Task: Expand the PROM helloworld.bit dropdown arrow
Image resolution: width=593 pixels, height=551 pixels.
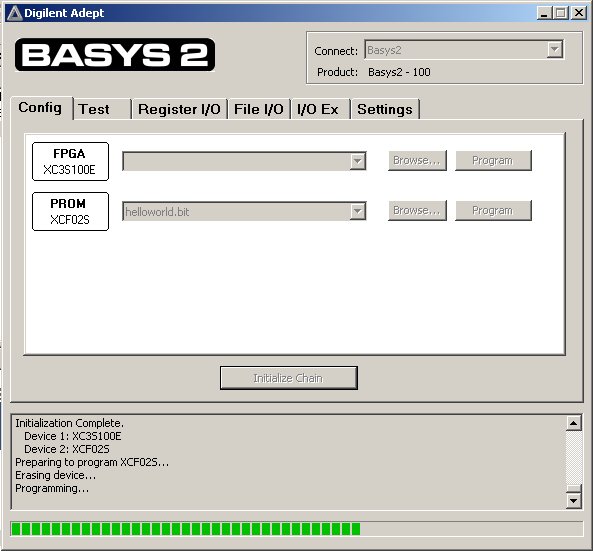Action: [x=357, y=211]
